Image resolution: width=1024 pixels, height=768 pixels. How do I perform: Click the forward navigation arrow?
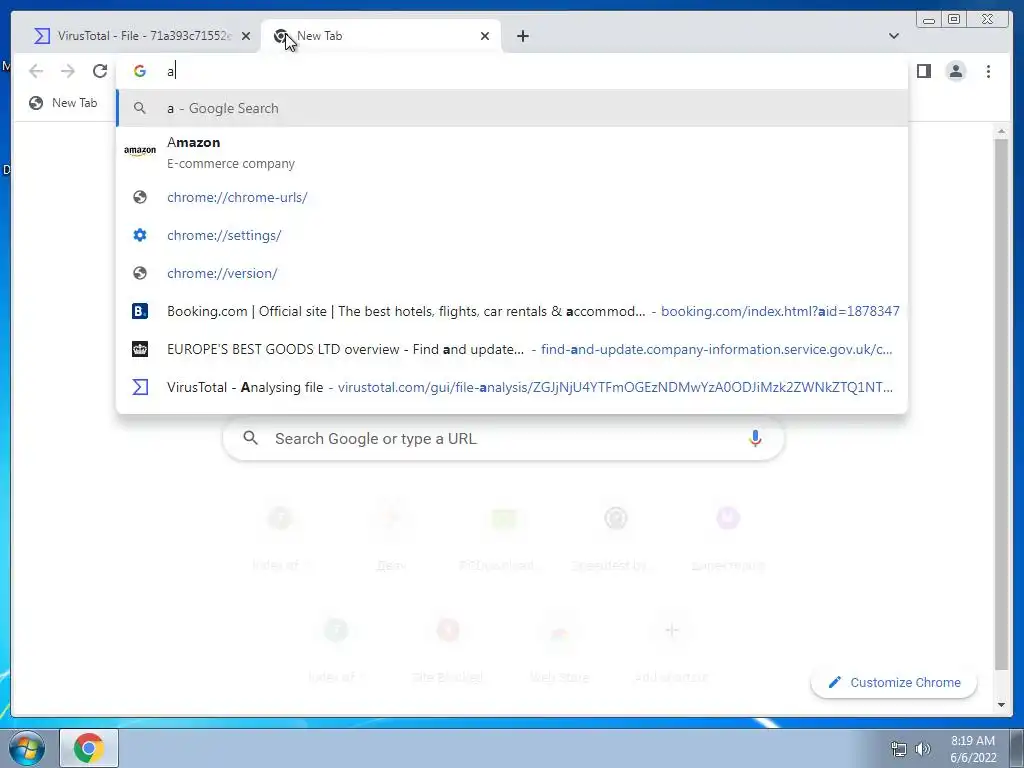point(68,71)
